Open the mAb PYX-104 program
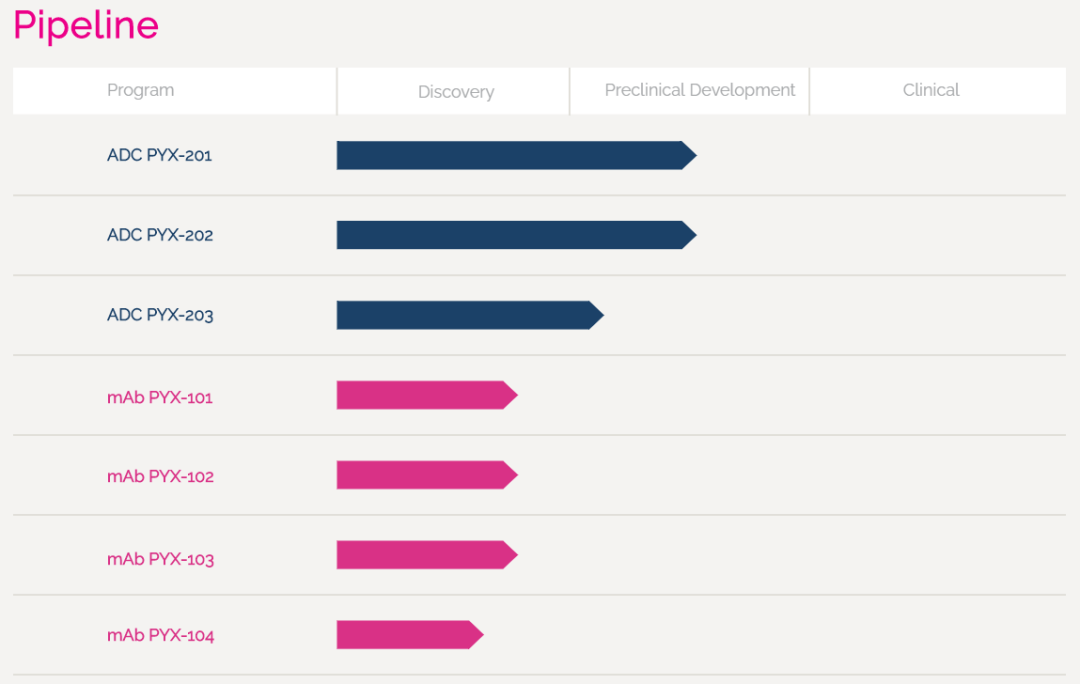Viewport: 1080px width, 684px height. [160, 635]
